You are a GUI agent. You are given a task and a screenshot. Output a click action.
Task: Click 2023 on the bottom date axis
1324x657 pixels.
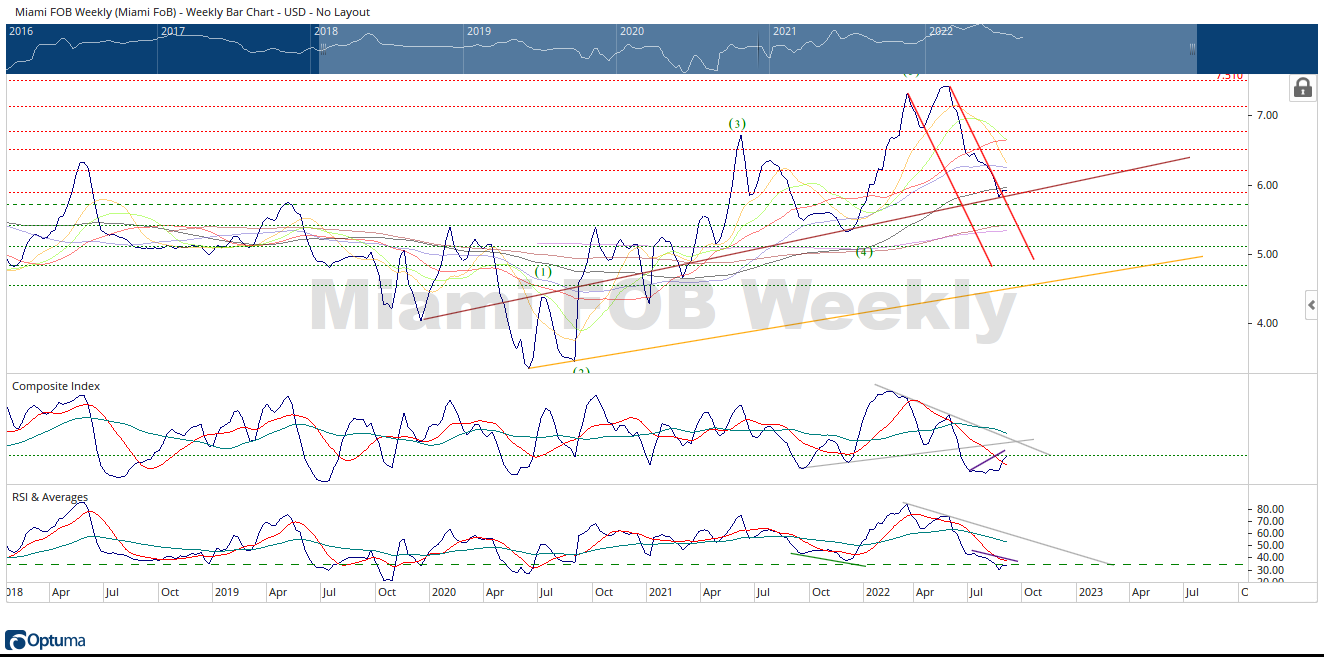point(1091,592)
